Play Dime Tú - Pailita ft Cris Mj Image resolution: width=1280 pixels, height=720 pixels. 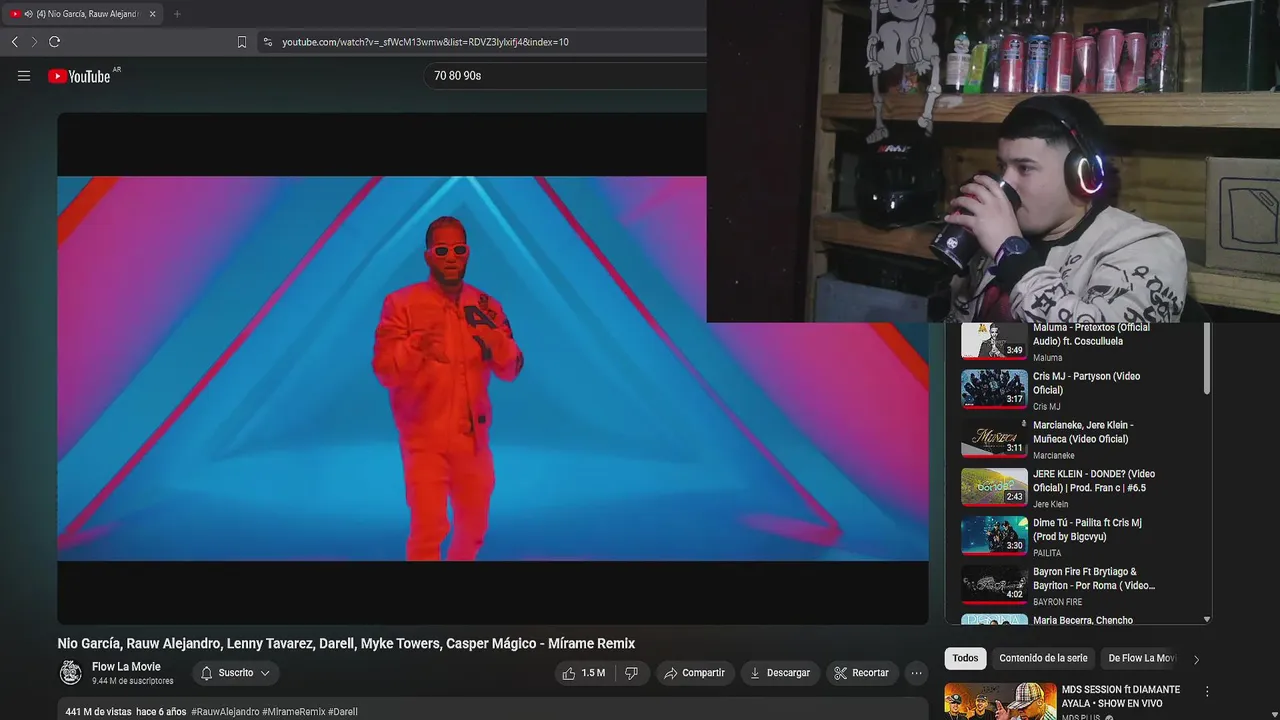tap(1087, 530)
